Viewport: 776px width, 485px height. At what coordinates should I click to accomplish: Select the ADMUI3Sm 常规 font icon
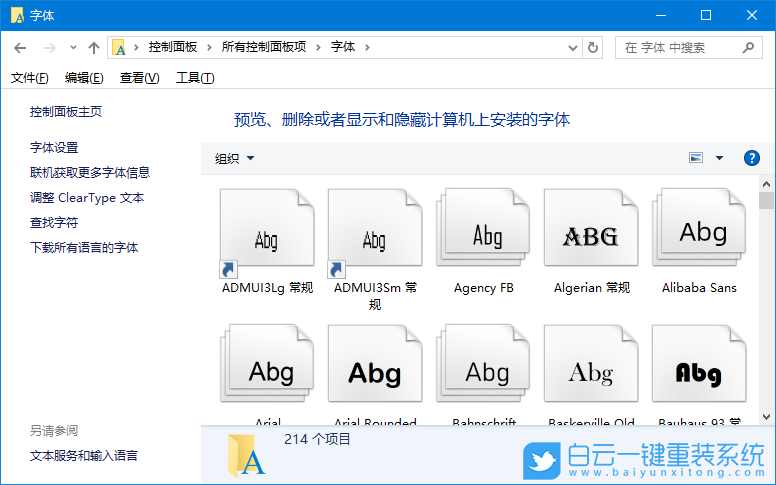pyautogui.click(x=375, y=233)
